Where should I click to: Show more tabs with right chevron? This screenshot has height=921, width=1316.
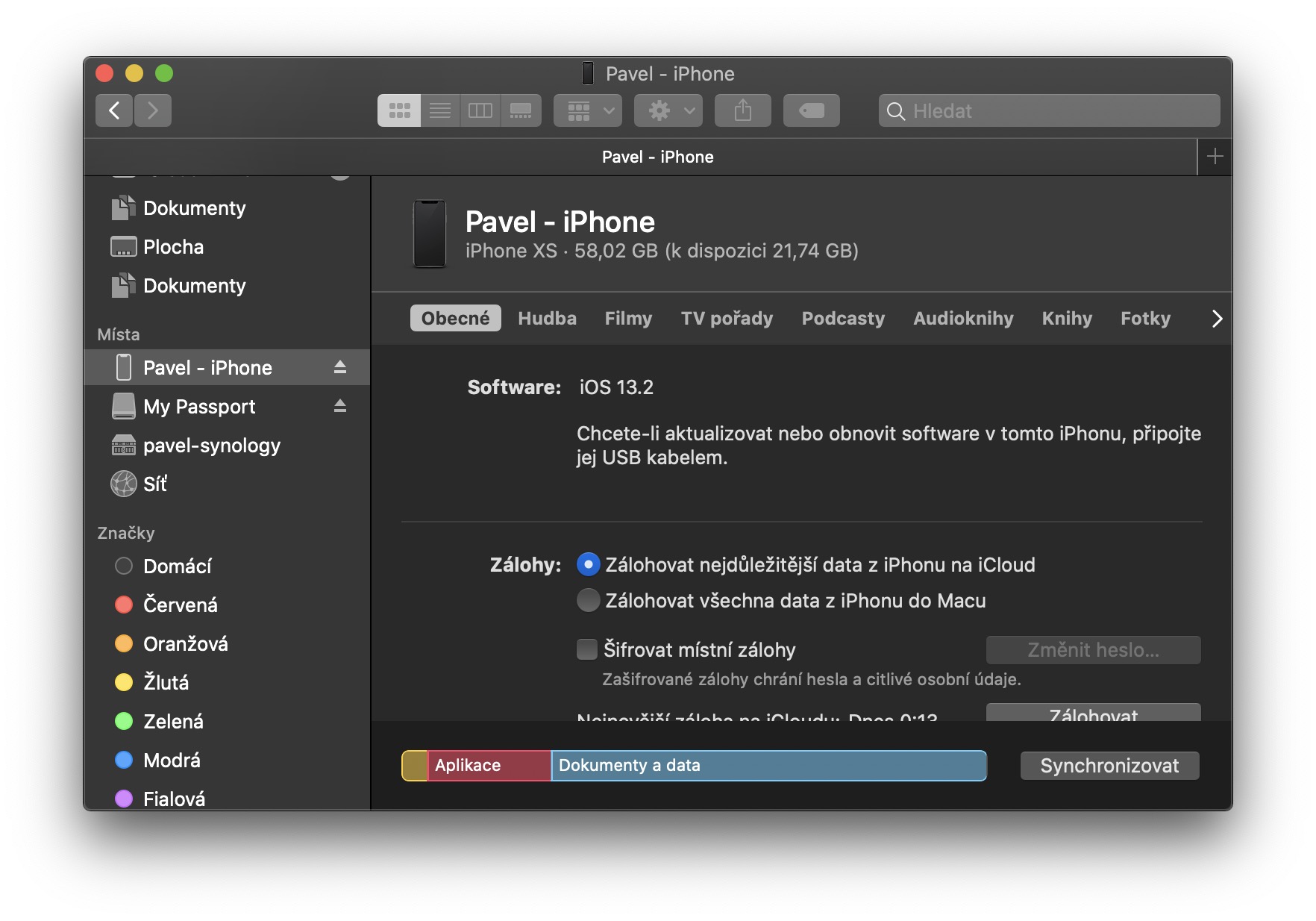(1217, 319)
